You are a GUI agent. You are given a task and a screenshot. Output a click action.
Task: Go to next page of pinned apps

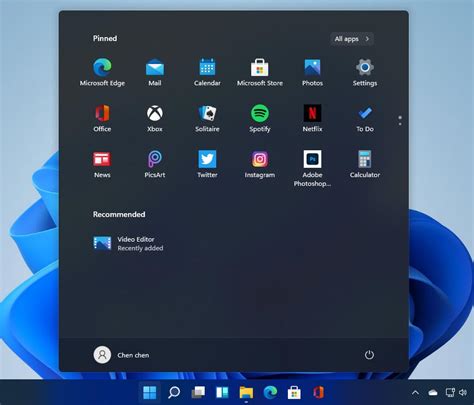[400, 124]
